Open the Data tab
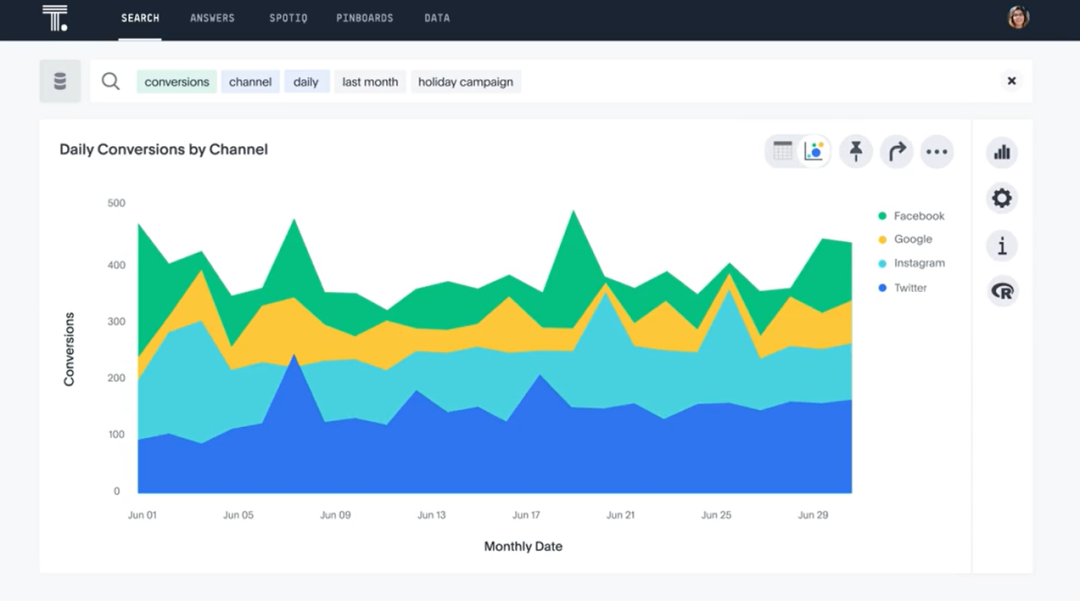Viewport: 1080px width, 601px height. [x=437, y=18]
